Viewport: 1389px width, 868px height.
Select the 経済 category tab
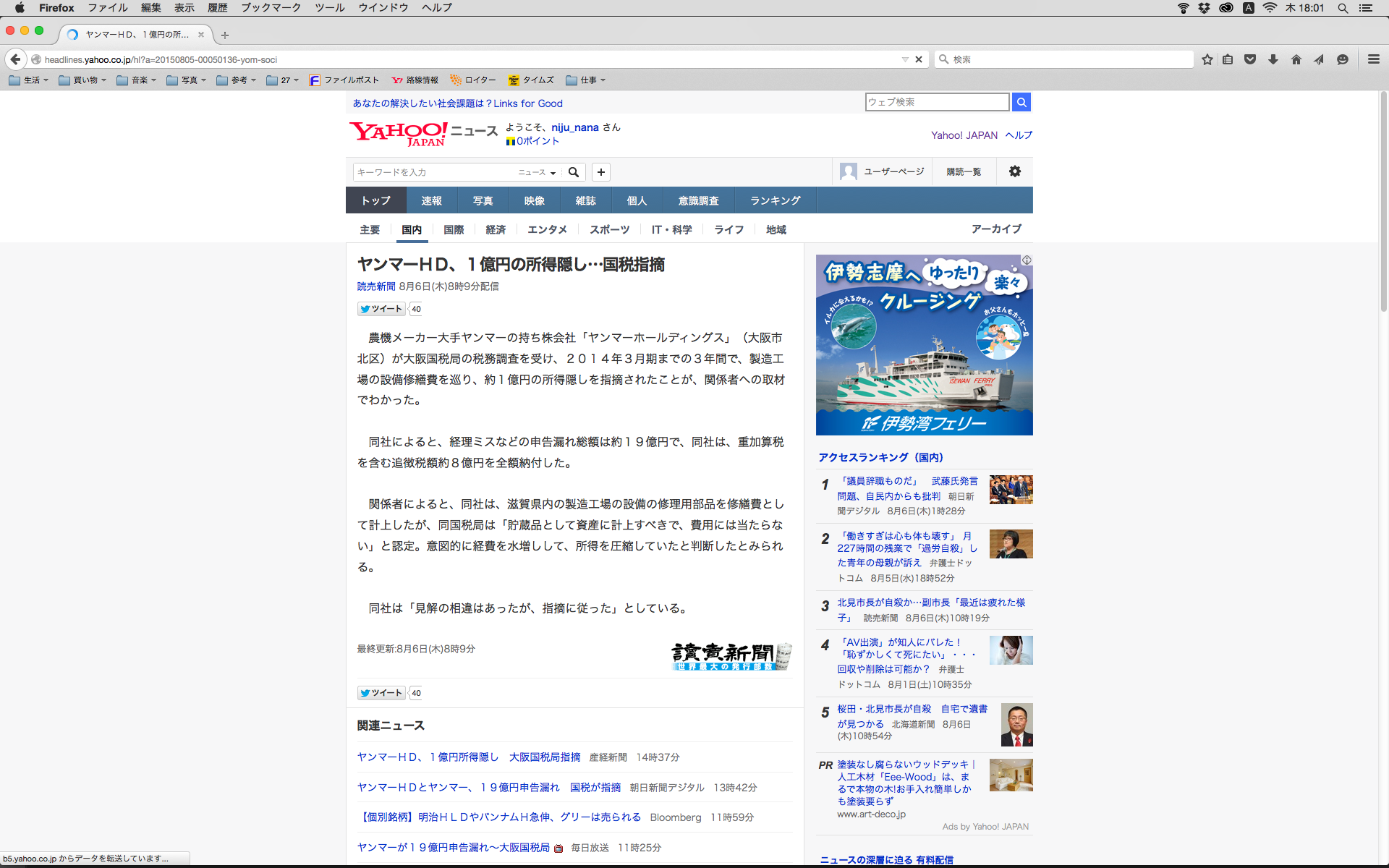tap(496, 229)
